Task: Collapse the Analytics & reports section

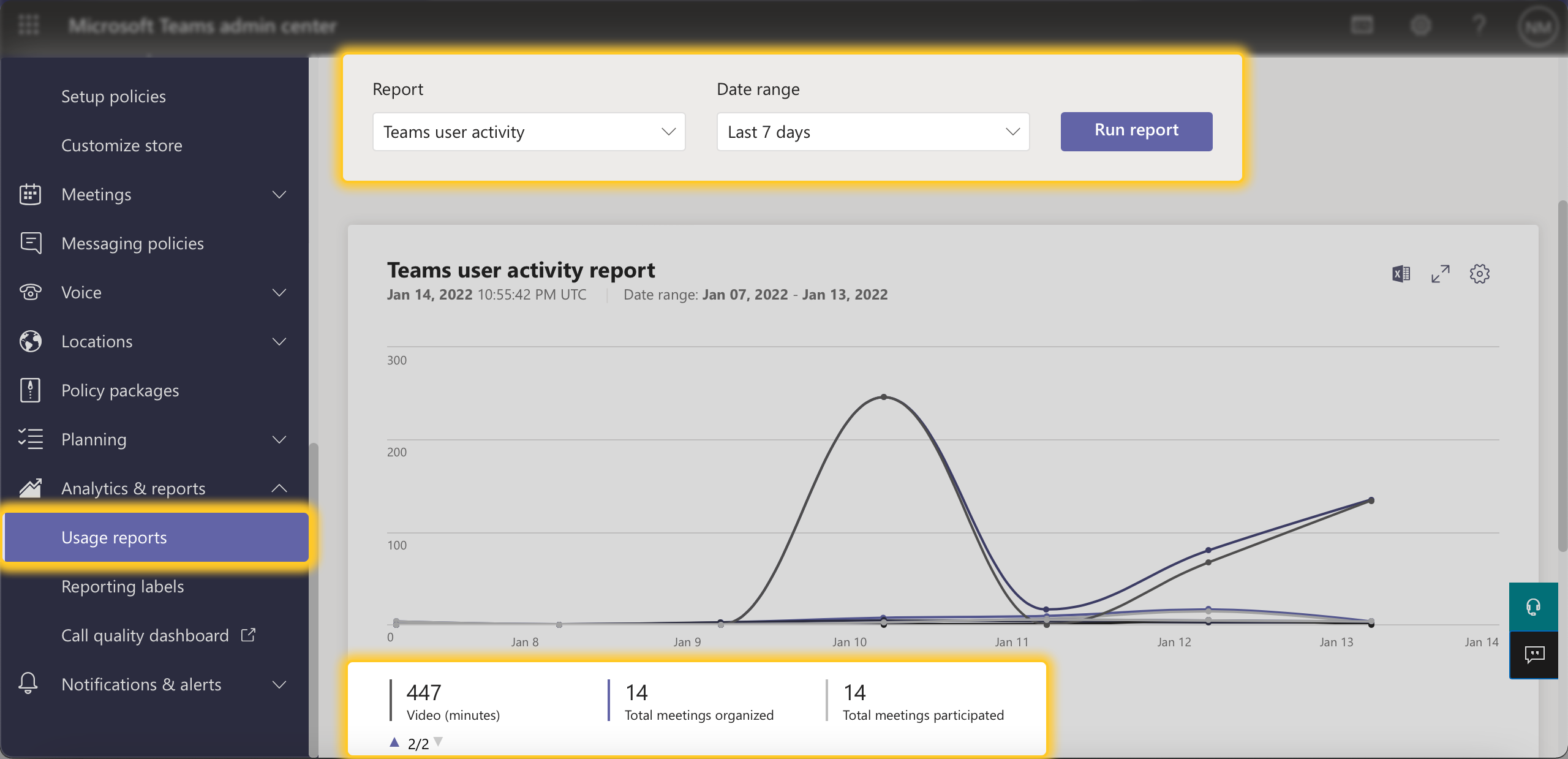Action: (279, 488)
